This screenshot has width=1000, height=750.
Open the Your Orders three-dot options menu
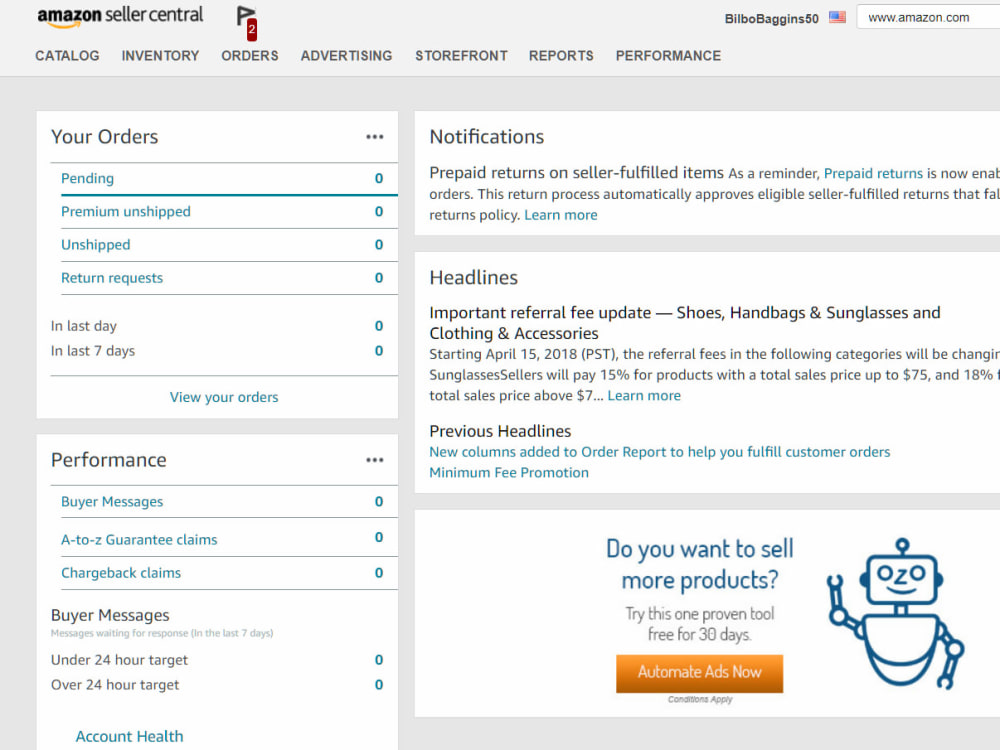click(x=374, y=137)
